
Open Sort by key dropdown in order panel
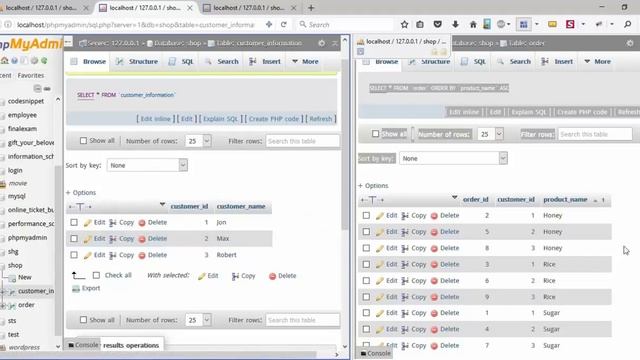coord(453,158)
